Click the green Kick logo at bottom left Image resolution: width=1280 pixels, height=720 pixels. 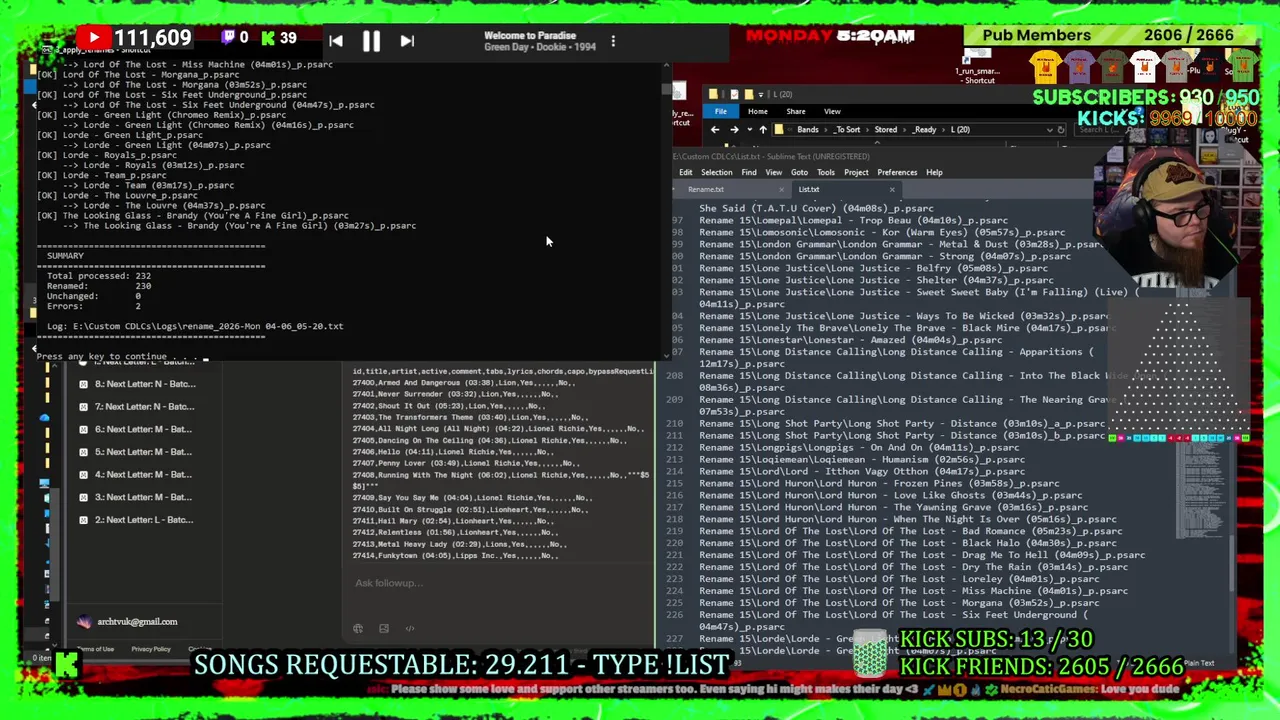click(68, 664)
